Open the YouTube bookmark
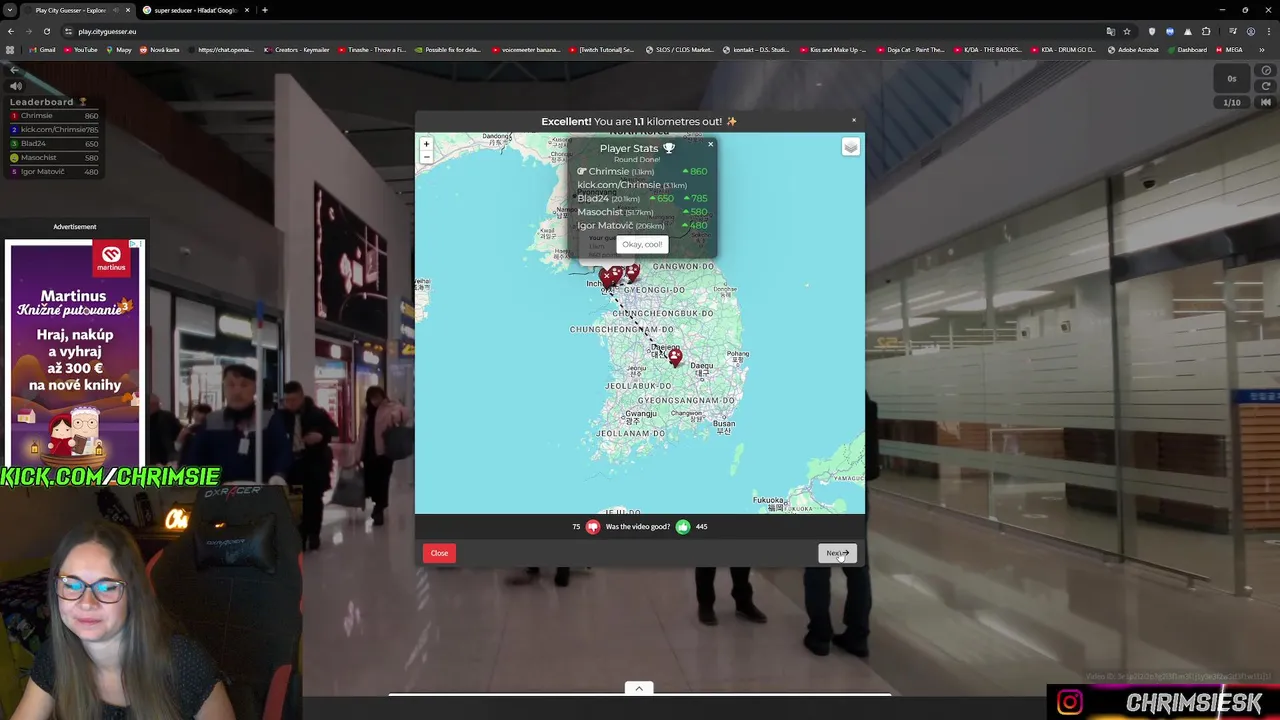 (x=80, y=49)
